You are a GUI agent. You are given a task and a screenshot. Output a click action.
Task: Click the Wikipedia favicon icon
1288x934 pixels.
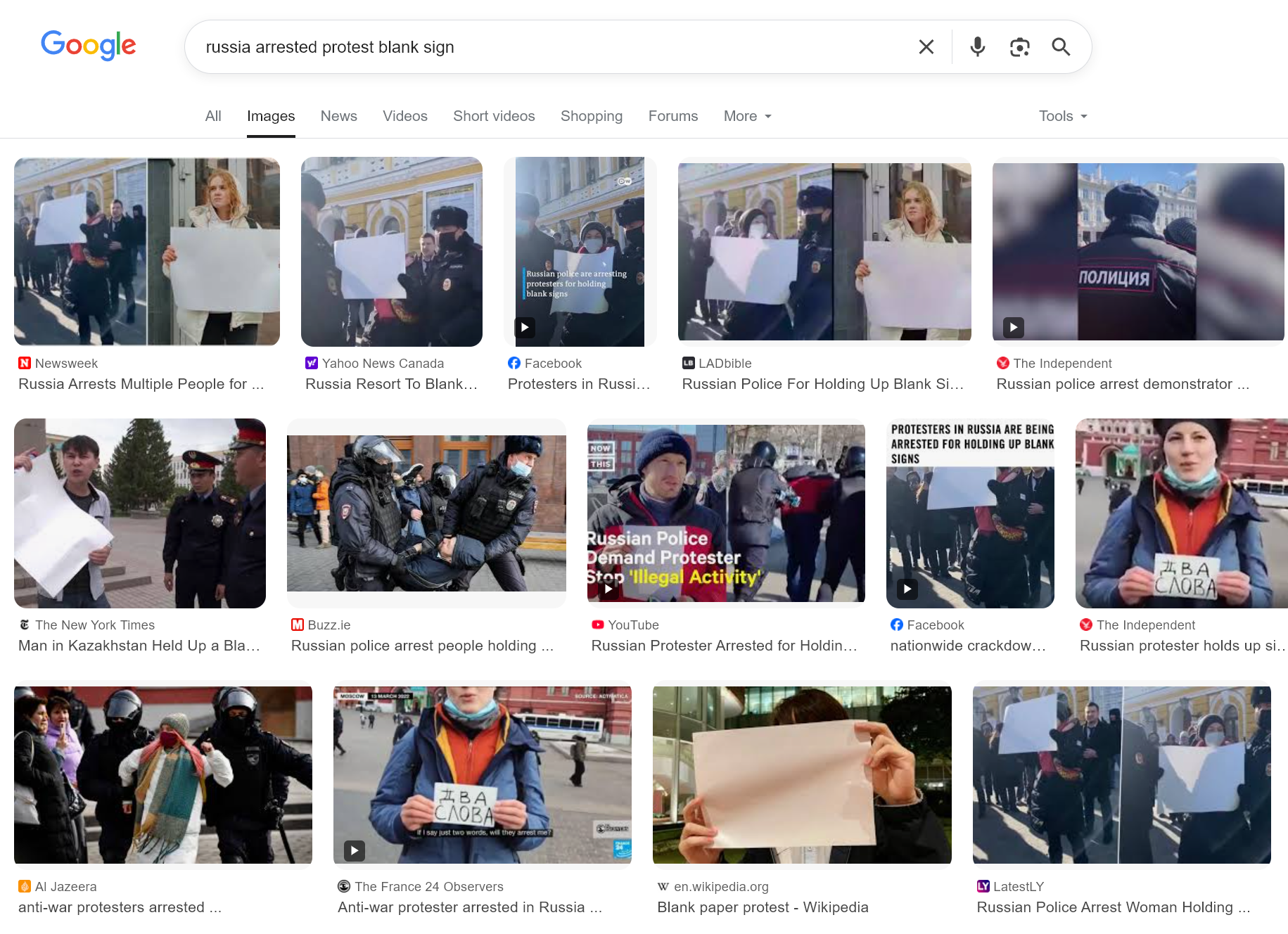(663, 886)
